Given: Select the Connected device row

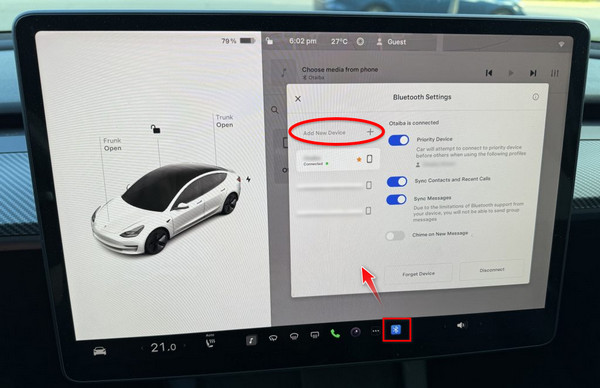Looking at the screenshot, I should [x=338, y=160].
